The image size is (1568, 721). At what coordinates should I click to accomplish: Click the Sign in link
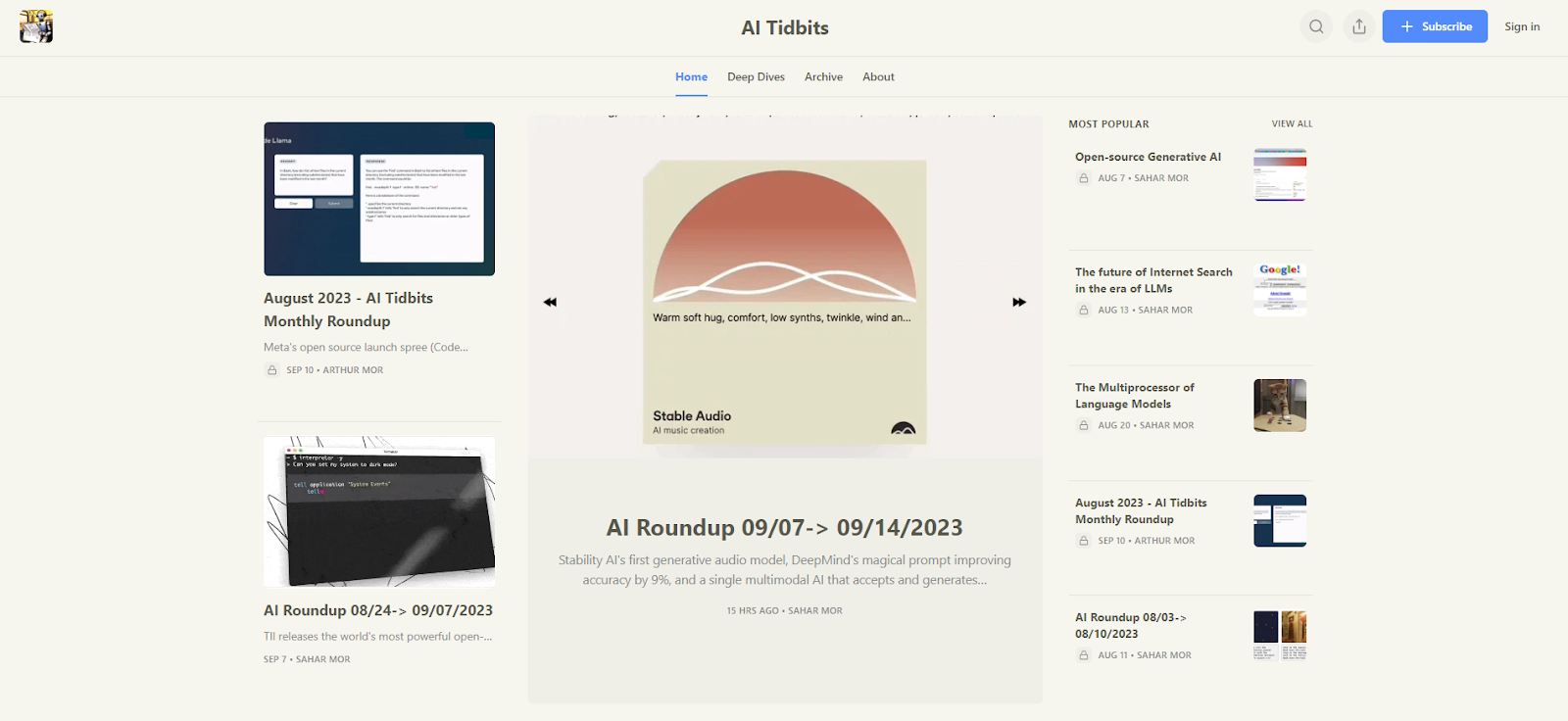point(1522,26)
